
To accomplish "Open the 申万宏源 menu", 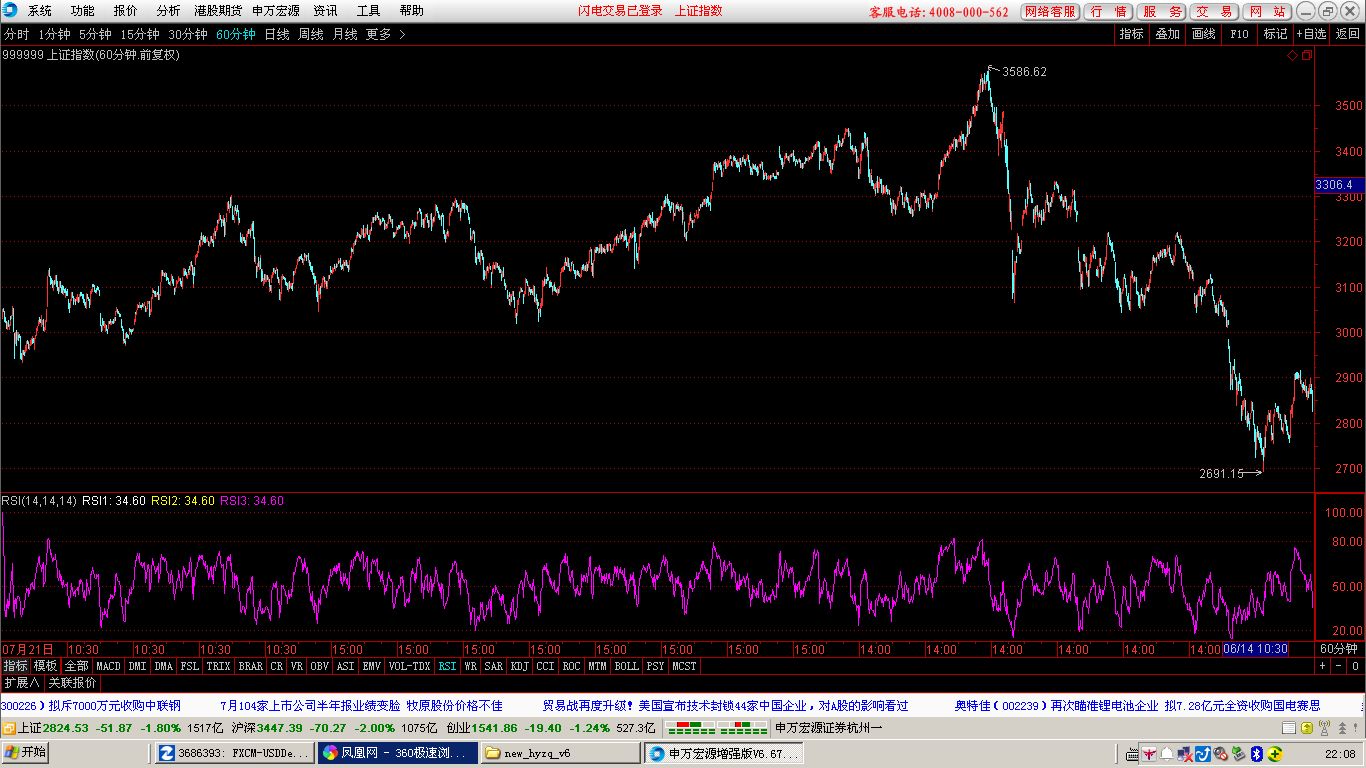I will coord(275,11).
